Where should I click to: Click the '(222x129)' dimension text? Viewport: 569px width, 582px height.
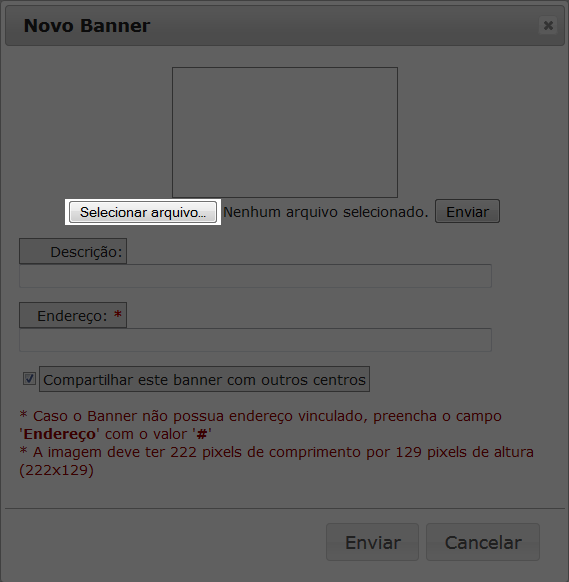click(x=56, y=470)
